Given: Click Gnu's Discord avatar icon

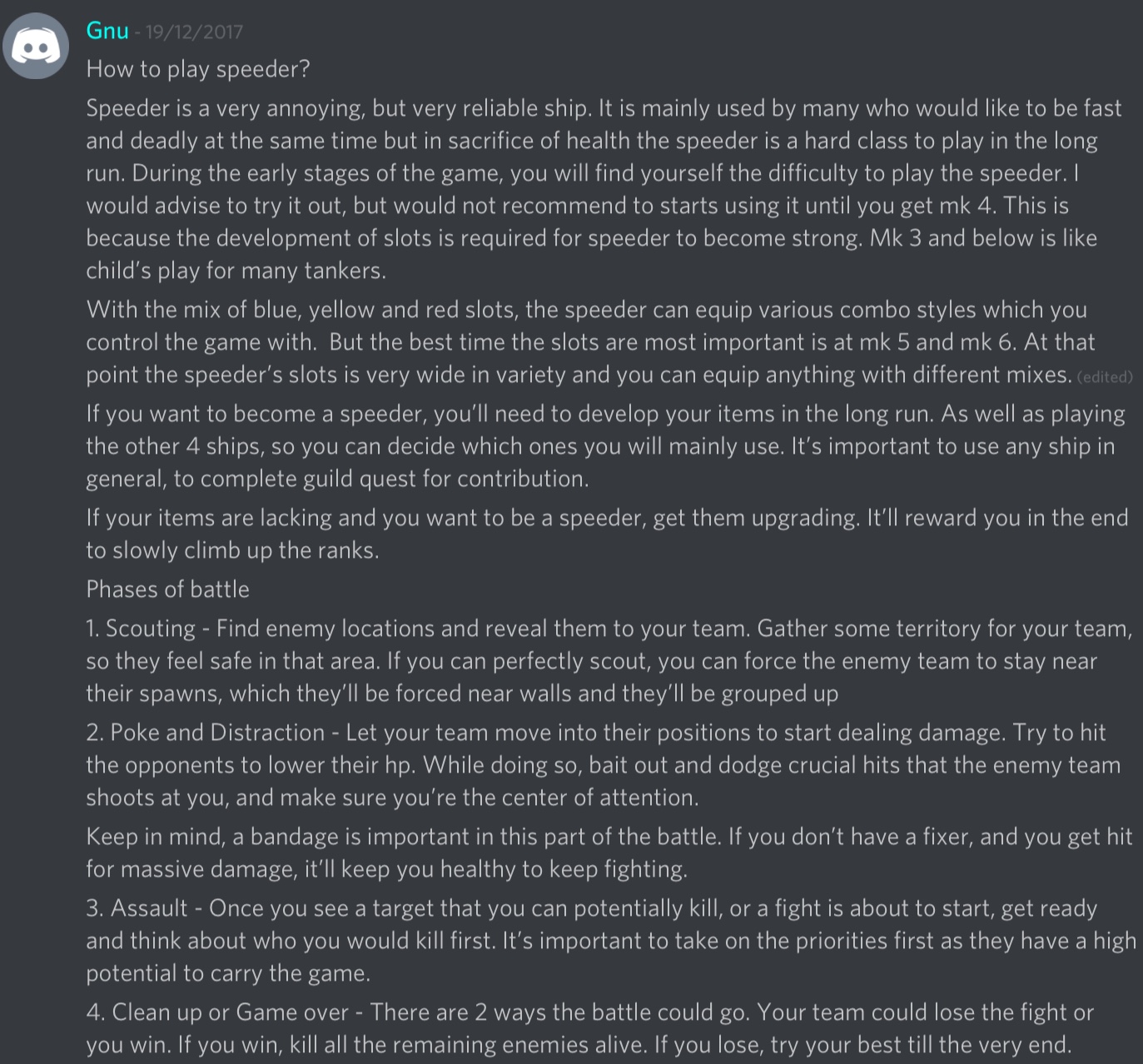Looking at the screenshot, I should tap(36, 47).
